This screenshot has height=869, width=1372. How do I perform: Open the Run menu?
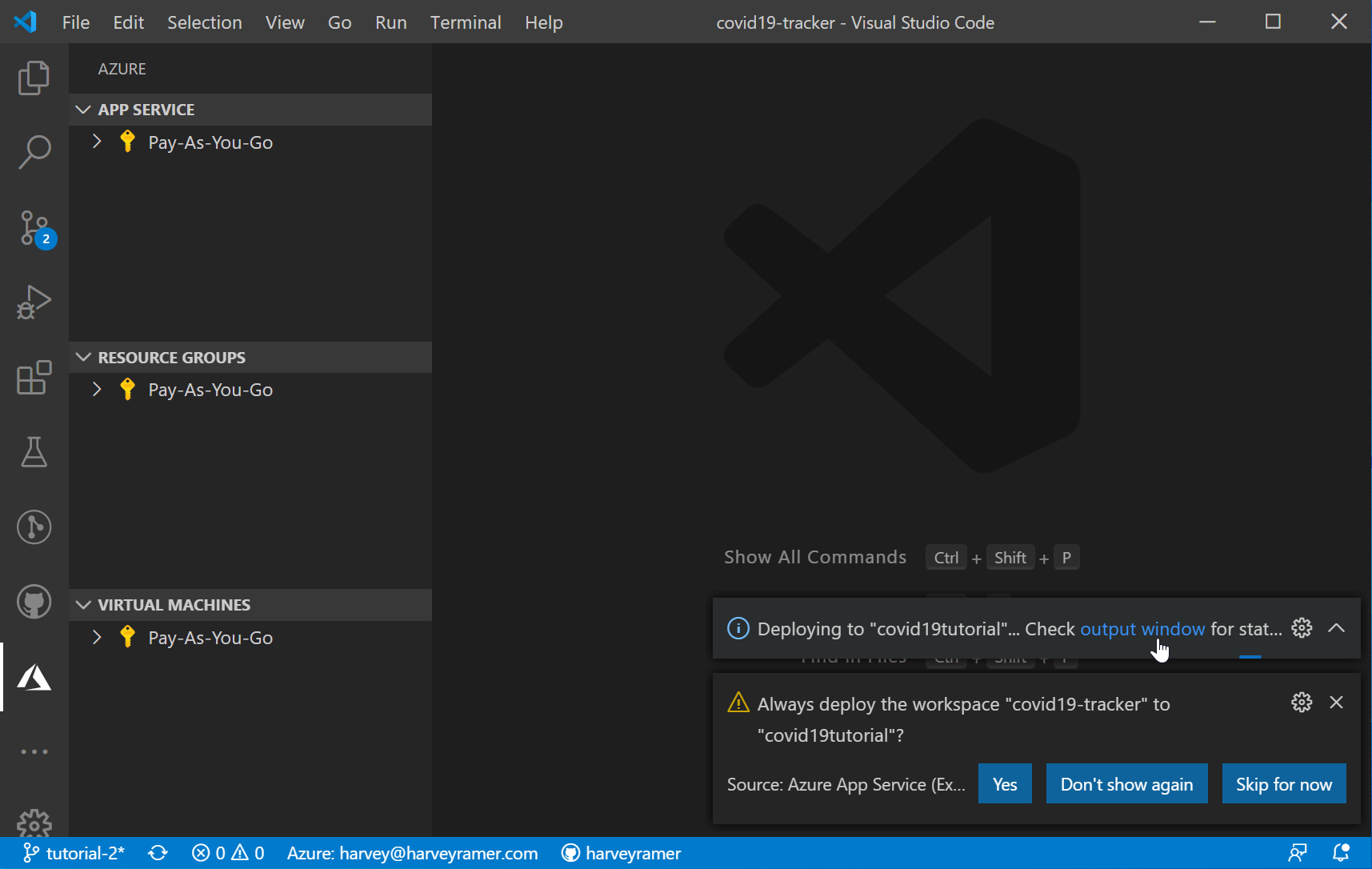tap(391, 22)
